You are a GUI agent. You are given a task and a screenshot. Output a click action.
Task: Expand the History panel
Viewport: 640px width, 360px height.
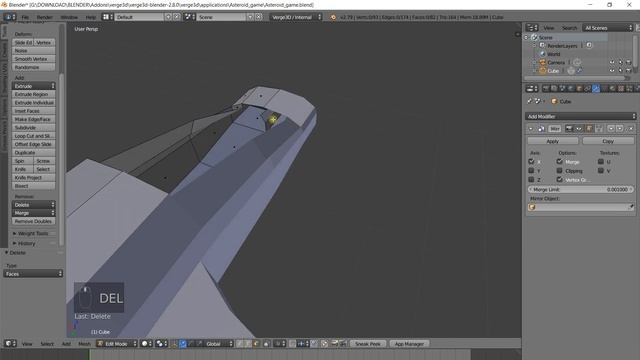[27, 243]
